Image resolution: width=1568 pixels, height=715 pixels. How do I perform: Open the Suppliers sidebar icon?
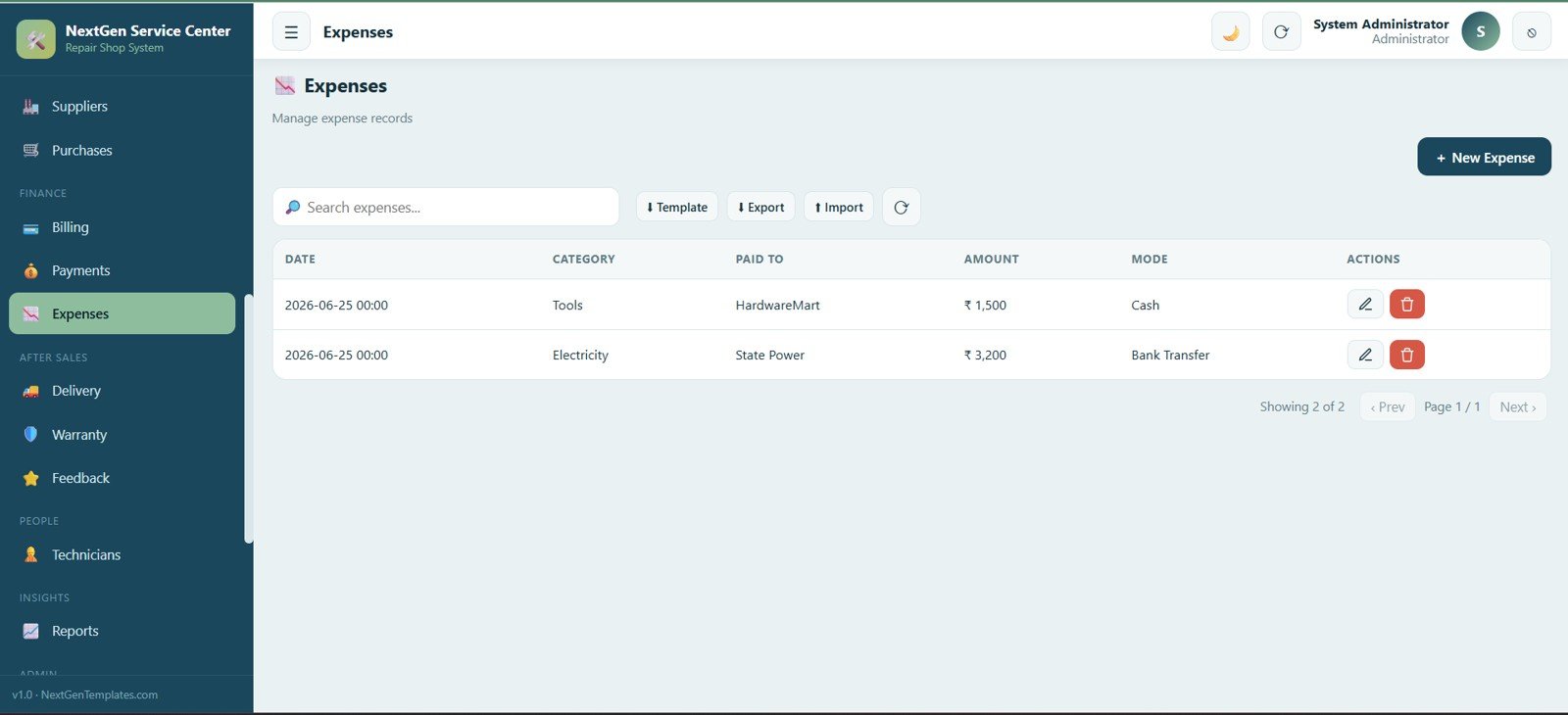[x=31, y=107]
